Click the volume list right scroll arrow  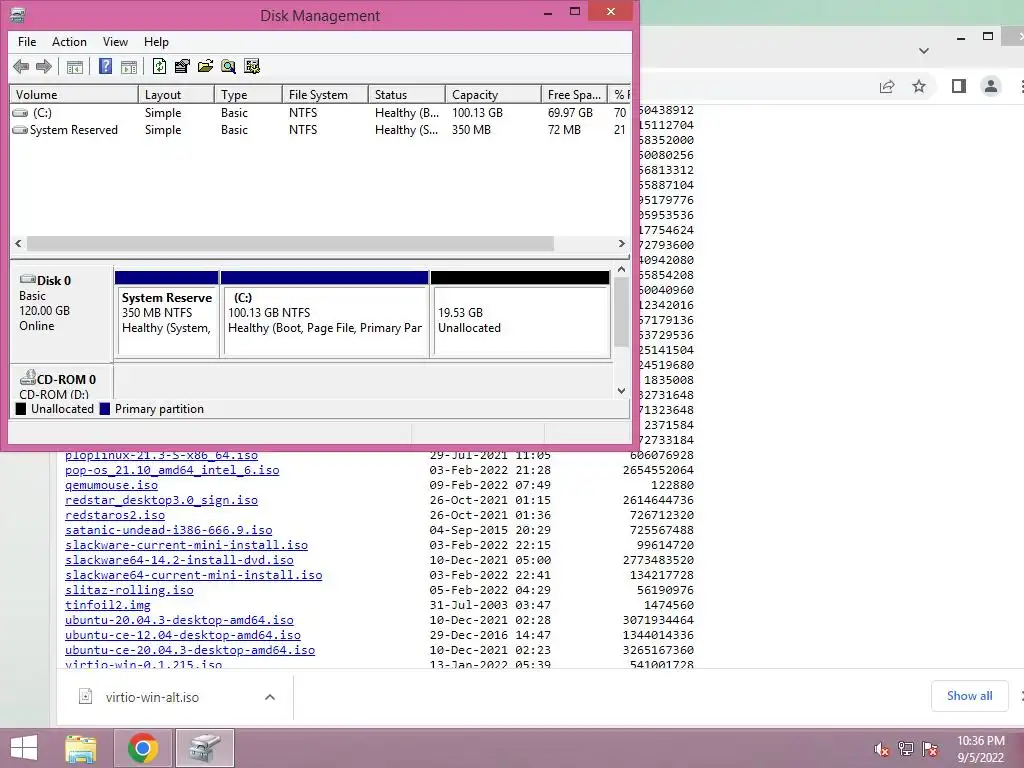tap(622, 244)
